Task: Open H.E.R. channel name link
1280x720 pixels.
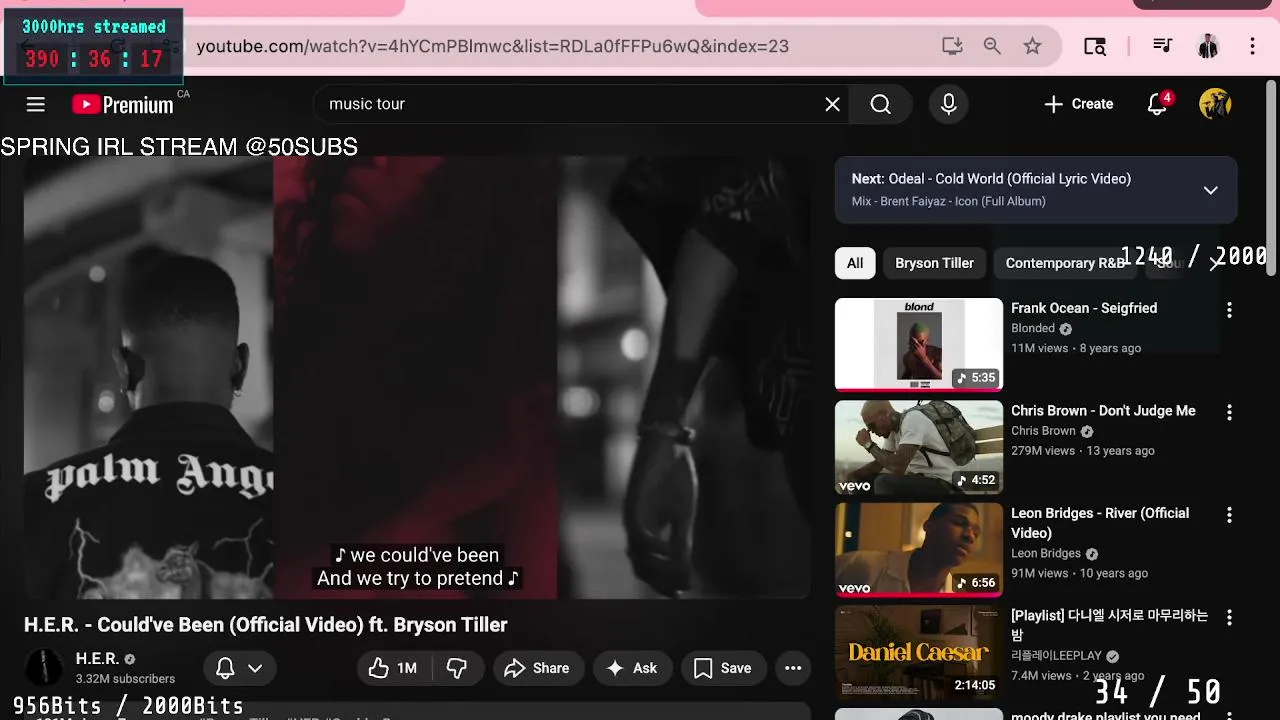Action: tap(97, 659)
